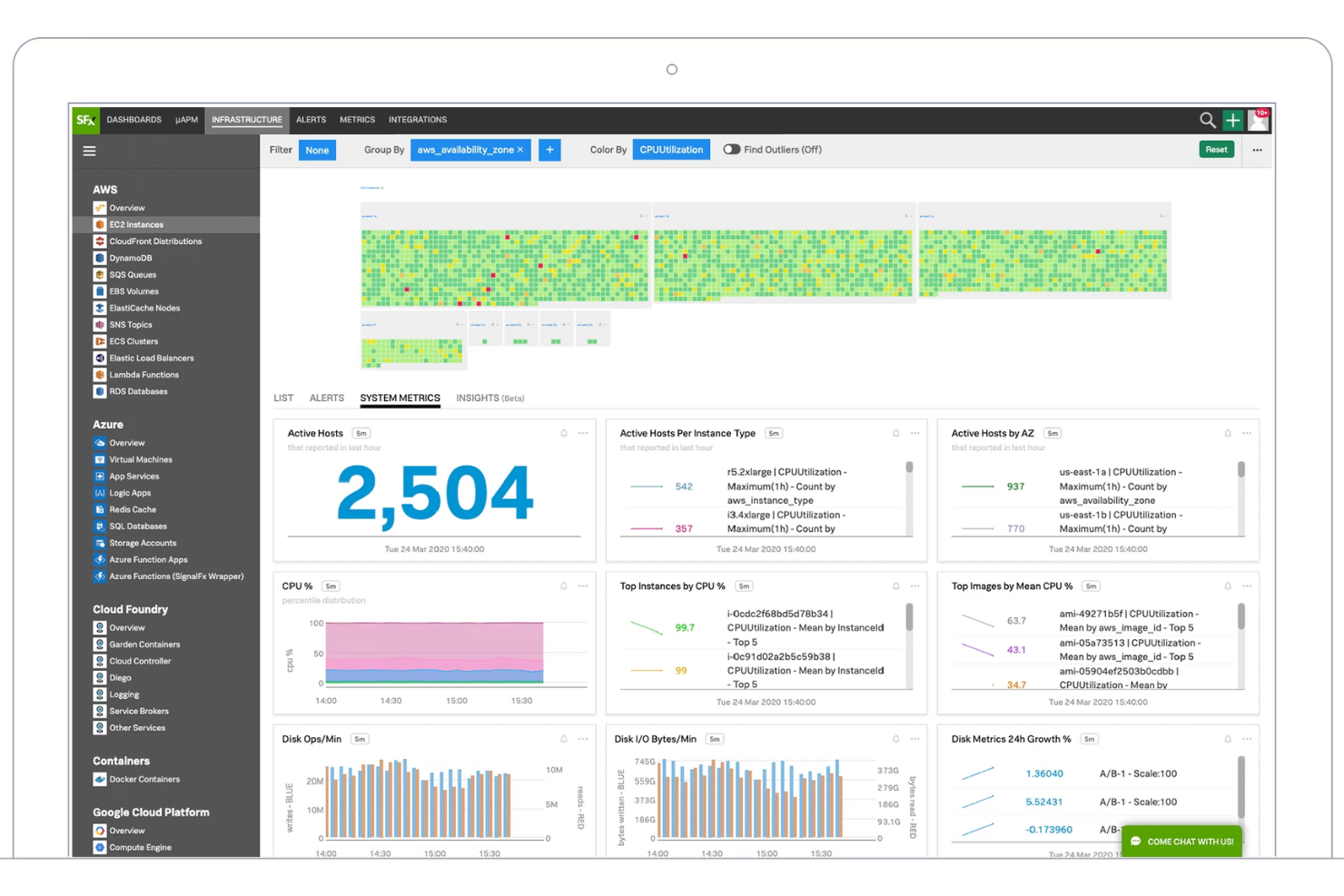Image resolution: width=1344 pixels, height=896 pixels.
Task: Click the green plus icon near search
Action: pos(1233,119)
